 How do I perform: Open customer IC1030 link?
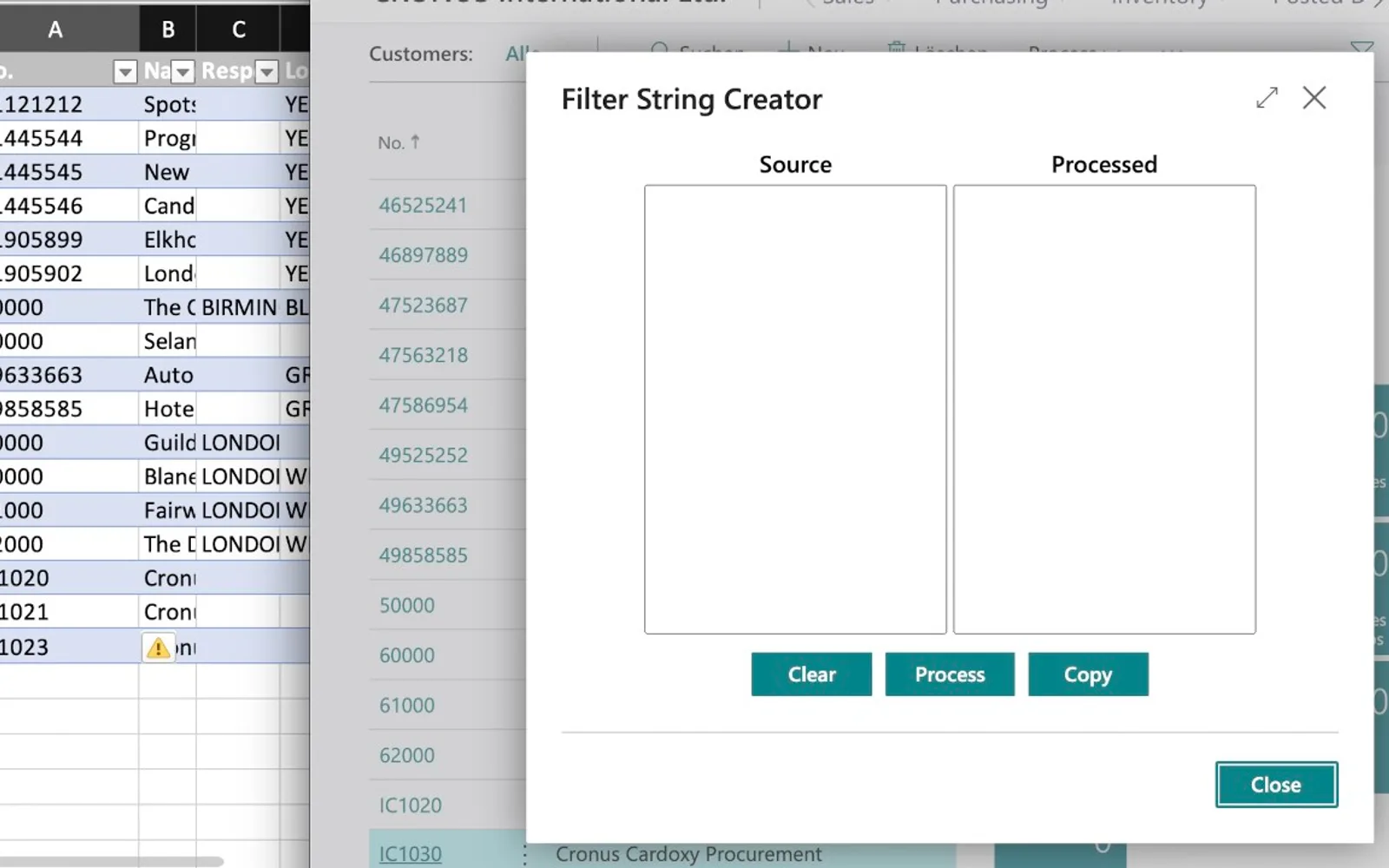[x=410, y=854]
